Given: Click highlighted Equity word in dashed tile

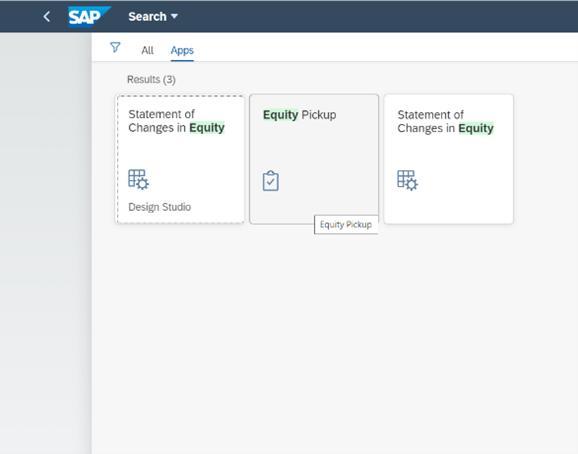Looking at the screenshot, I should point(207,128).
